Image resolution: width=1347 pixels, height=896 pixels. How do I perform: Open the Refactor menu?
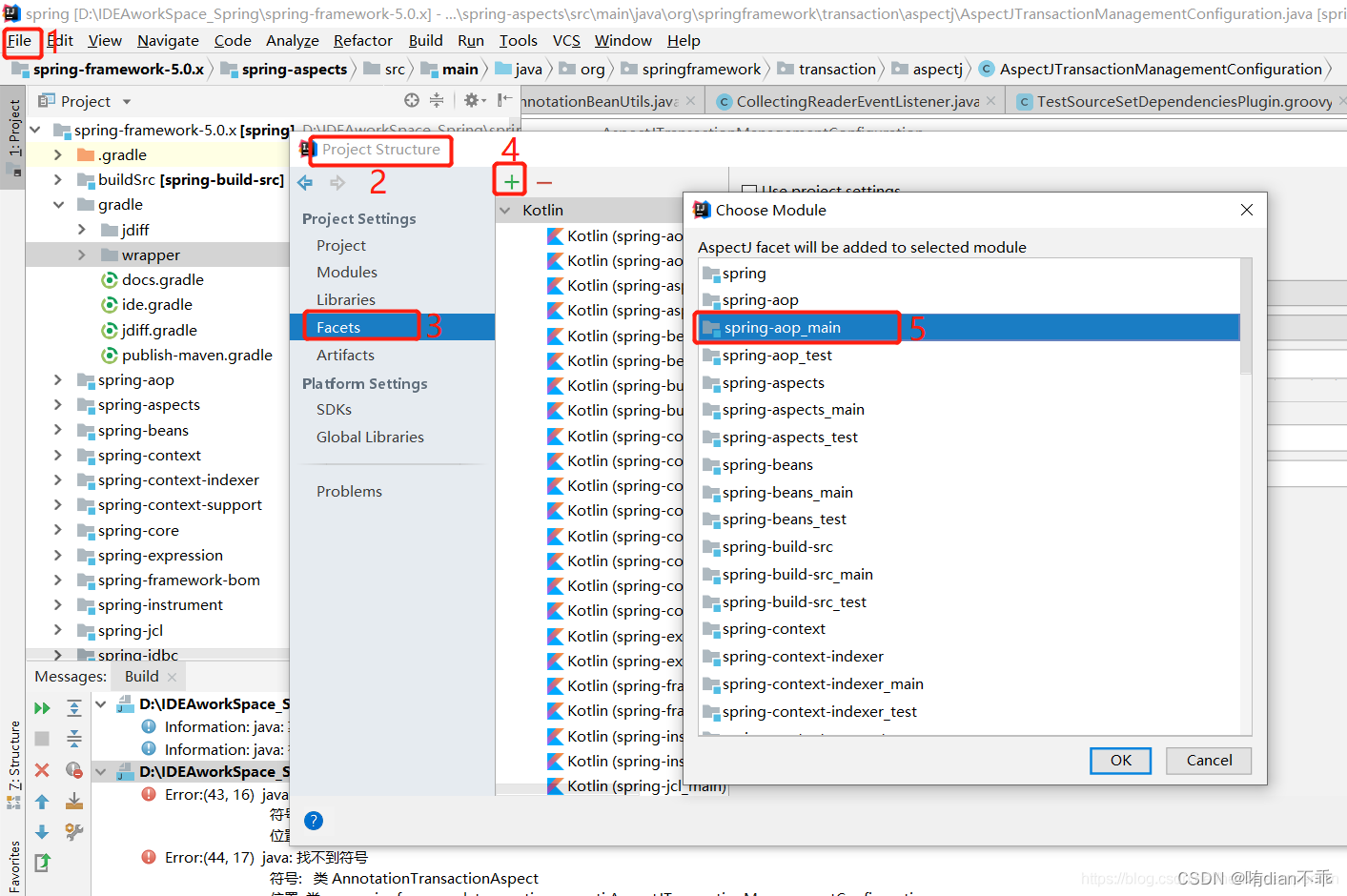tap(363, 40)
